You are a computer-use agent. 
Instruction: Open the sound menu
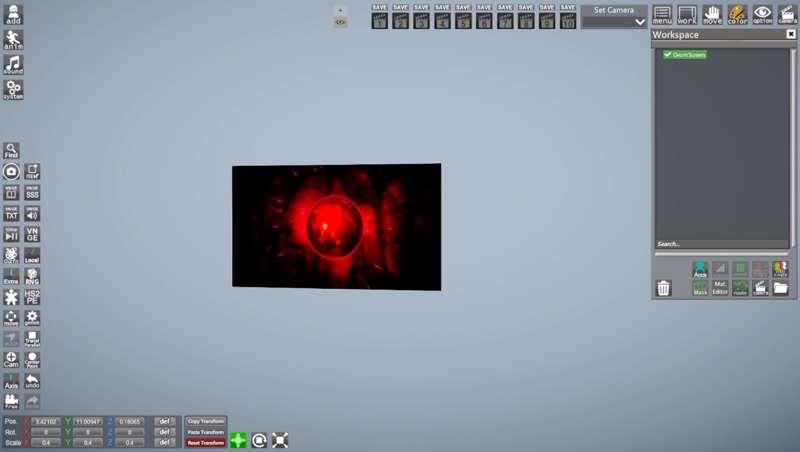(13, 64)
